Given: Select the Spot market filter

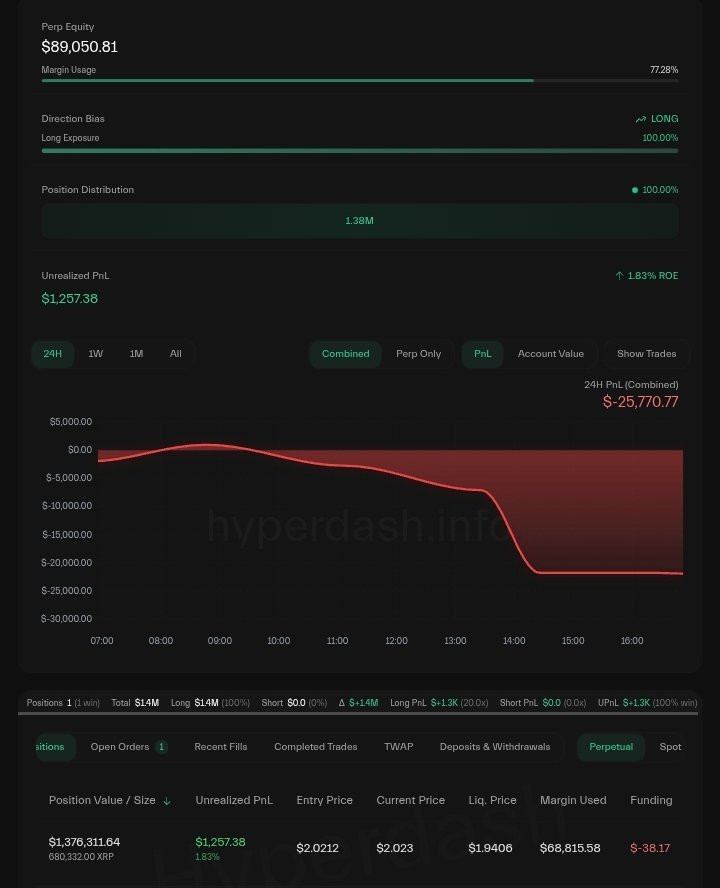Looking at the screenshot, I should click(x=671, y=747).
